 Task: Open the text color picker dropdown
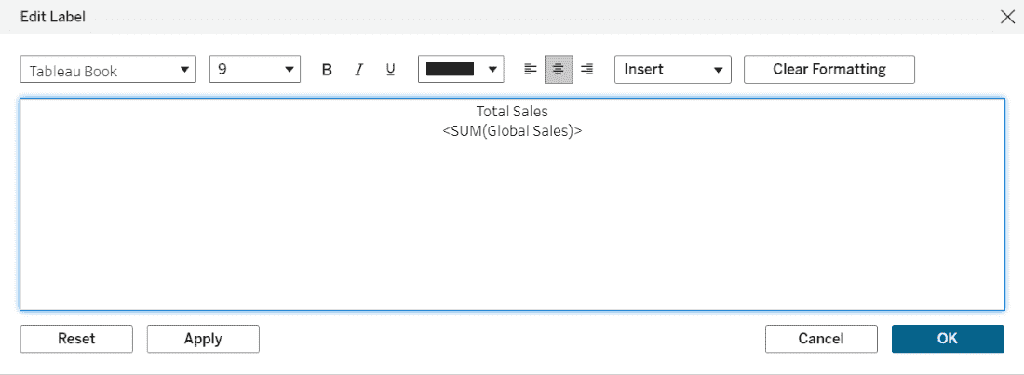[x=461, y=69]
